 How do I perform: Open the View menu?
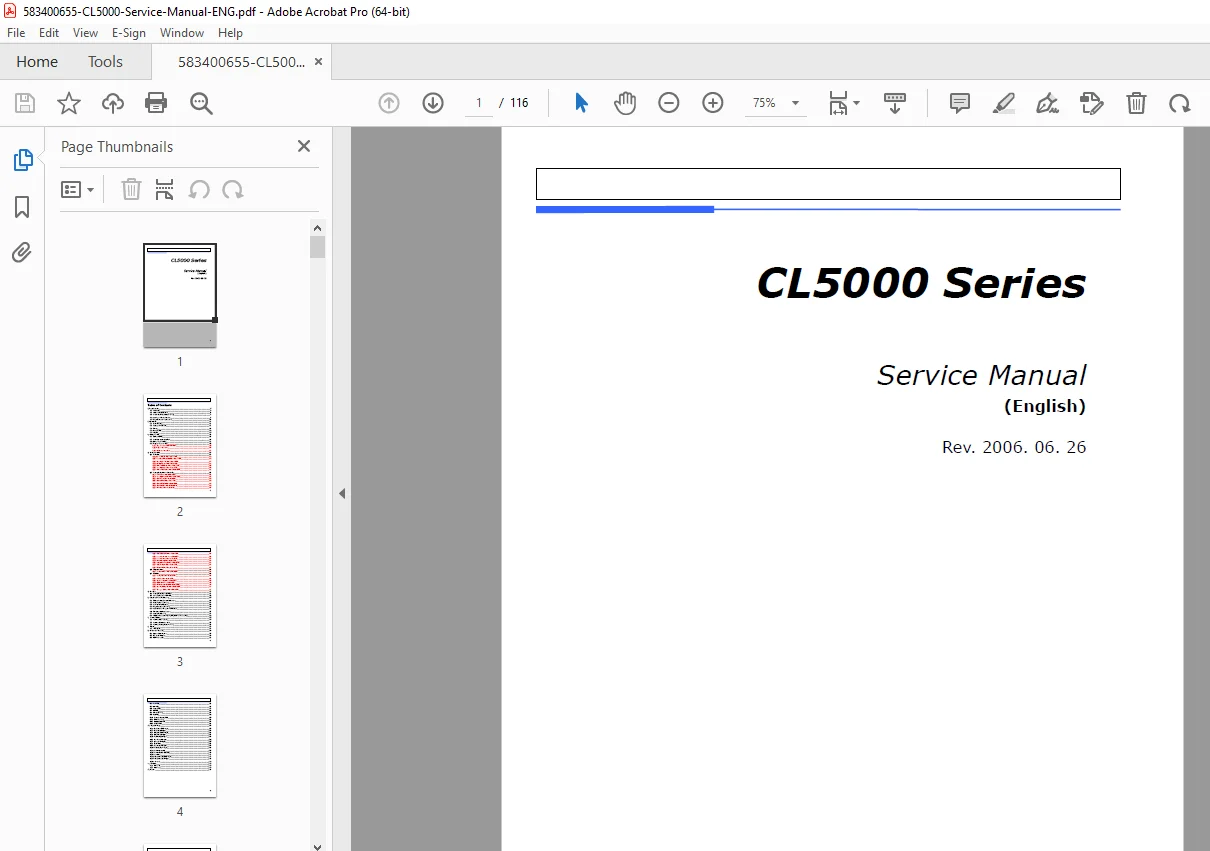85,33
